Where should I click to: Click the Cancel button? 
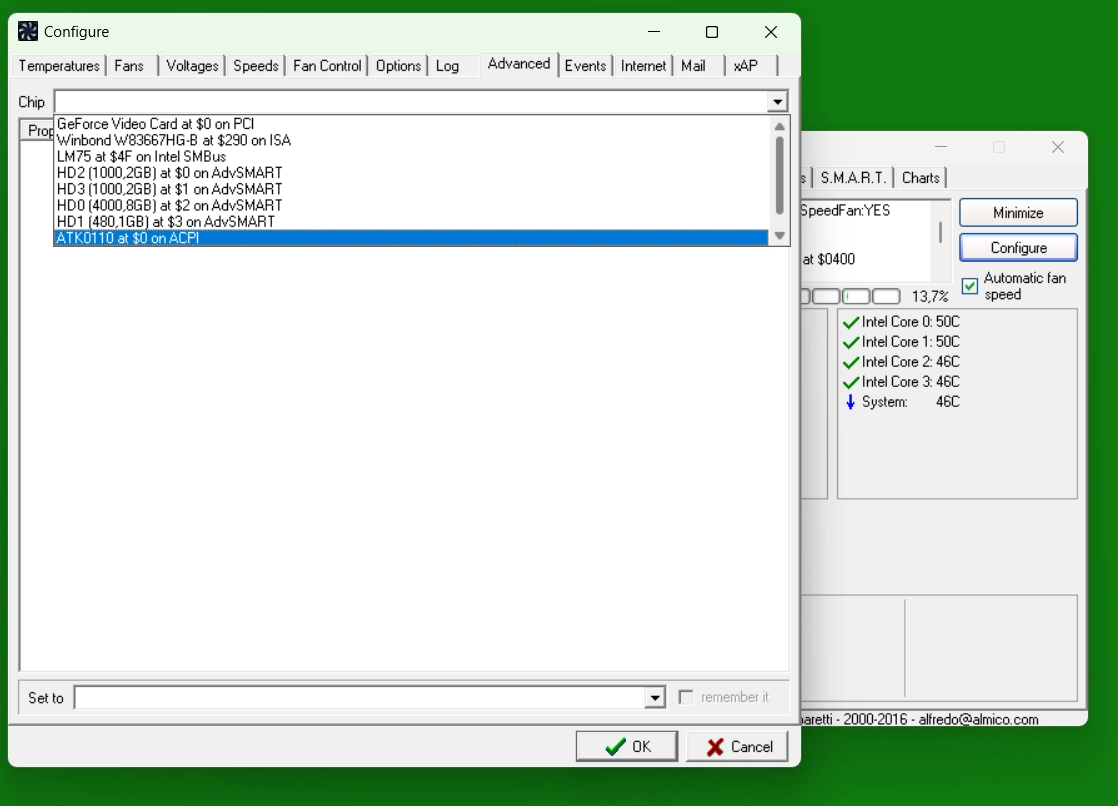click(x=737, y=747)
